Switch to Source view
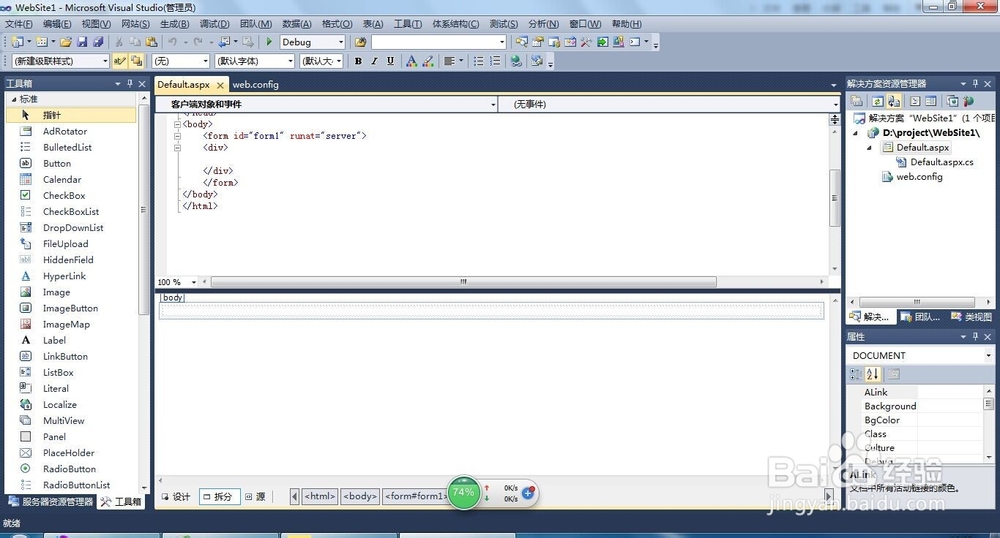The image size is (1000, 538). (256, 497)
